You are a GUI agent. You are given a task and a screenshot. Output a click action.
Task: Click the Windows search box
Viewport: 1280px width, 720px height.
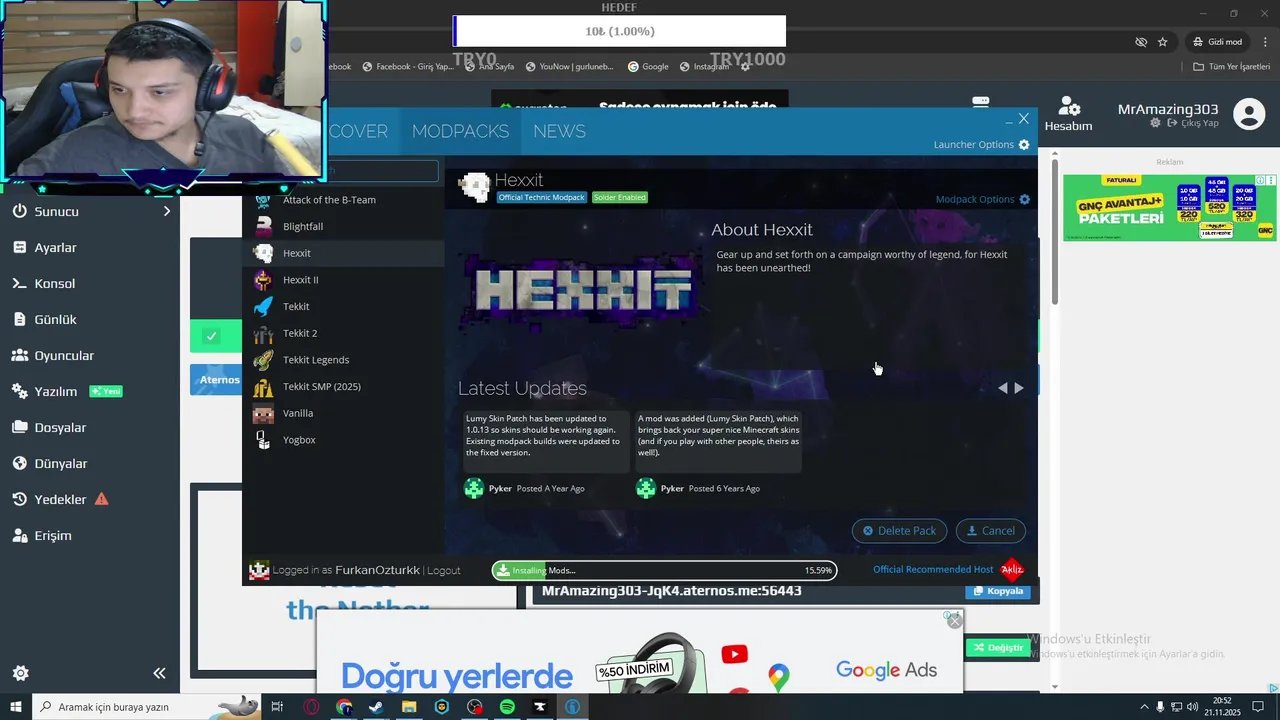click(x=146, y=707)
